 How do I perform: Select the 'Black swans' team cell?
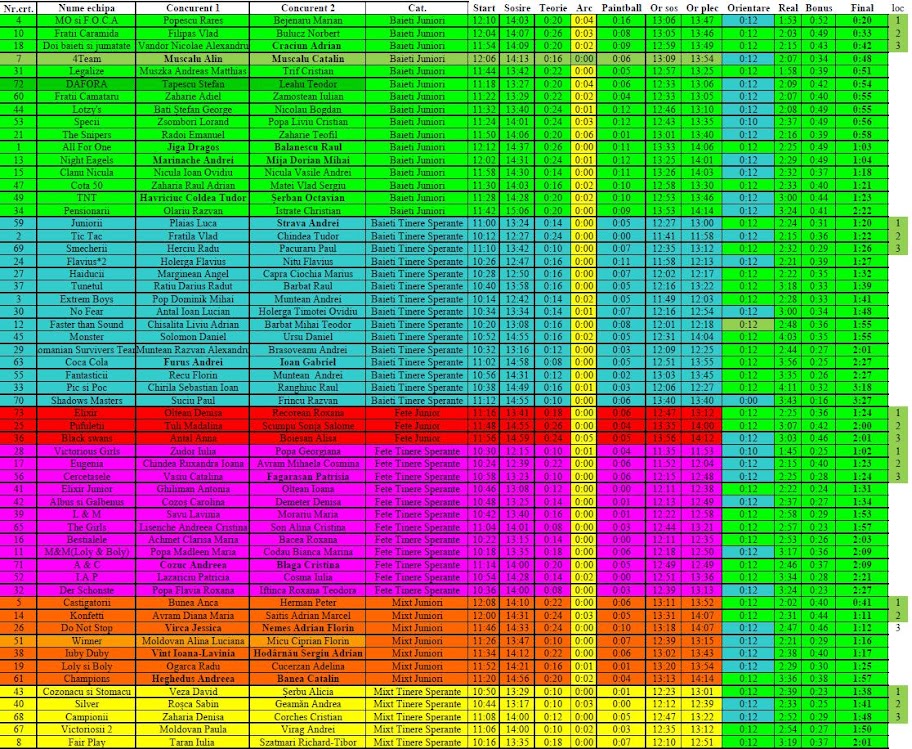[x=86, y=438]
